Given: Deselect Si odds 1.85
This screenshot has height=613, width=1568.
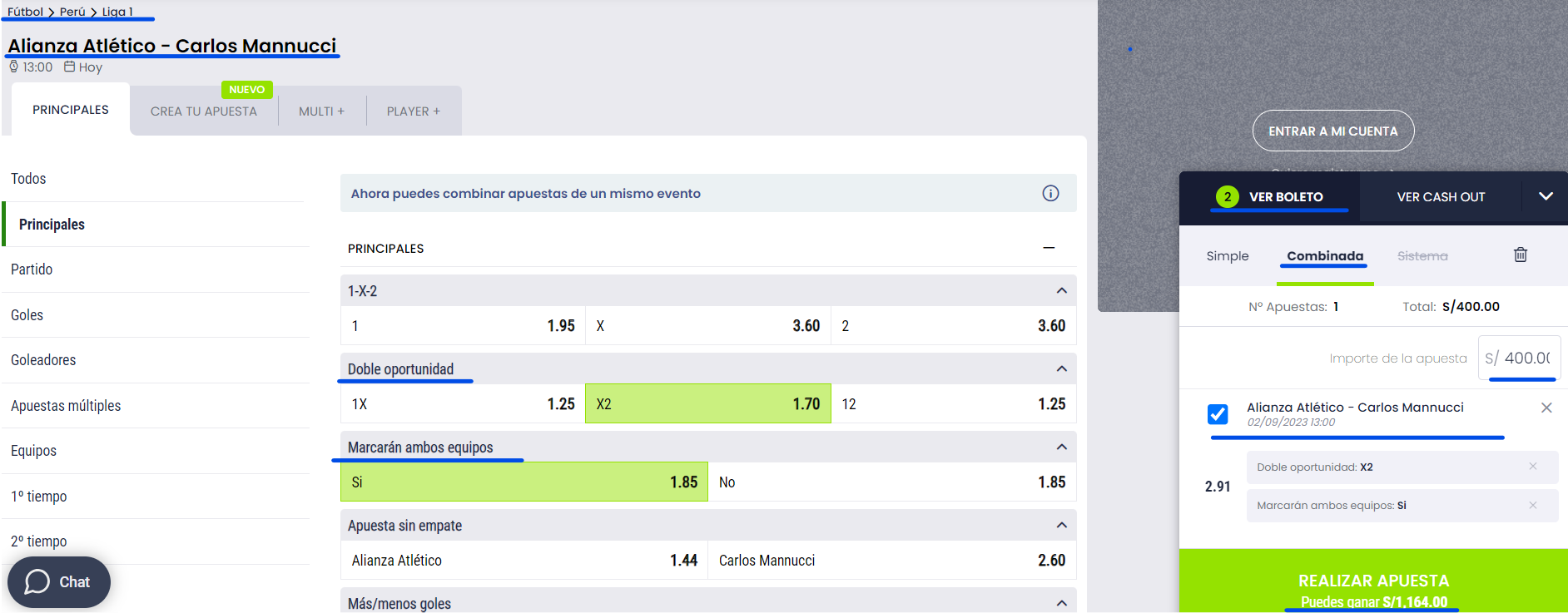Looking at the screenshot, I should tap(524, 482).
